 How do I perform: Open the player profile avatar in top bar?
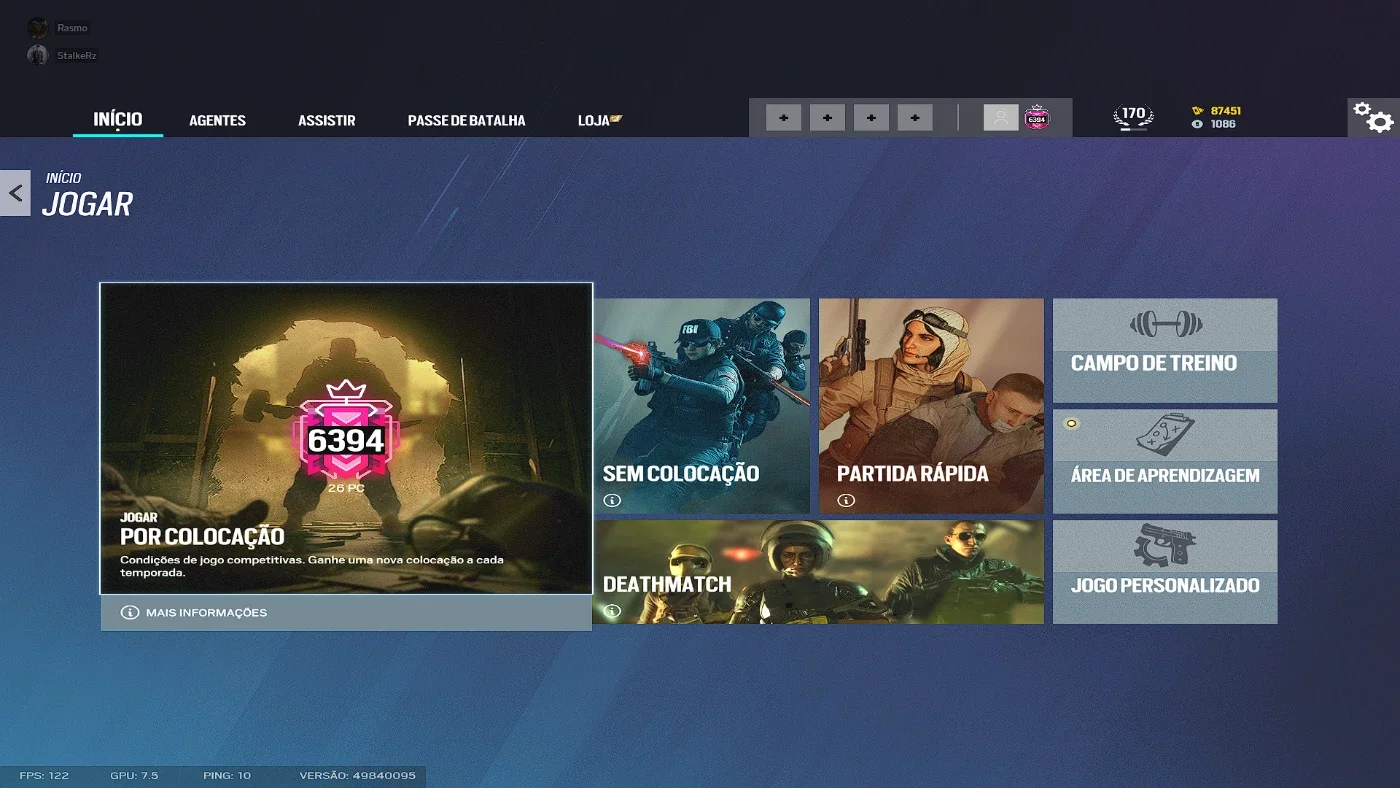pos(1000,118)
